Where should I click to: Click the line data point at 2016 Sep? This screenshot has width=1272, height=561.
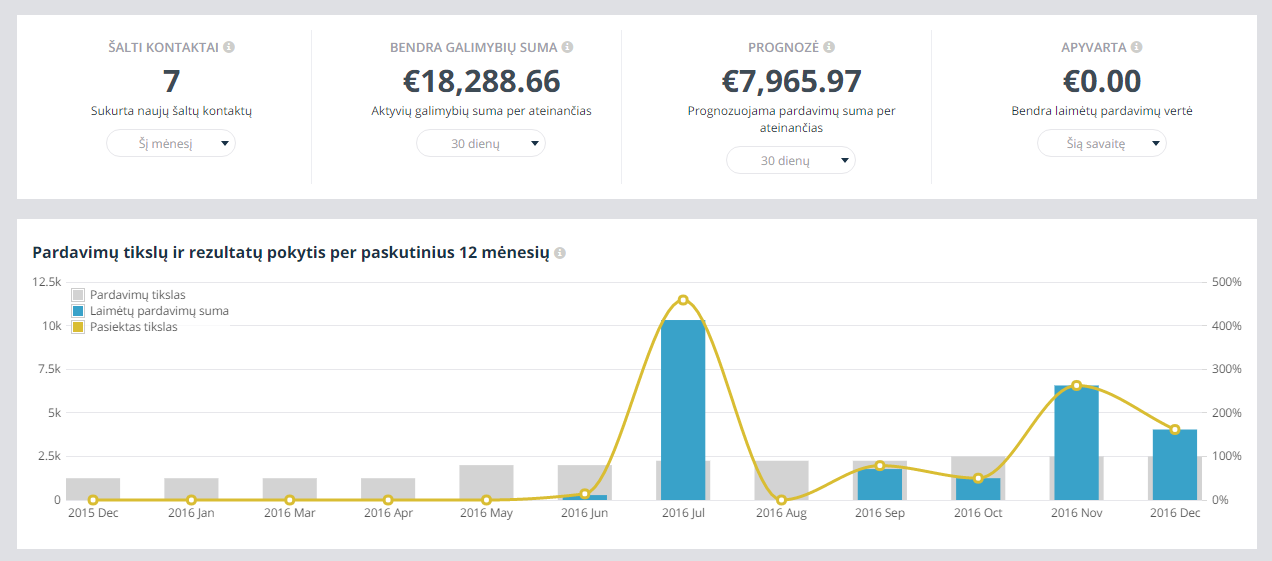coord(879,466)
